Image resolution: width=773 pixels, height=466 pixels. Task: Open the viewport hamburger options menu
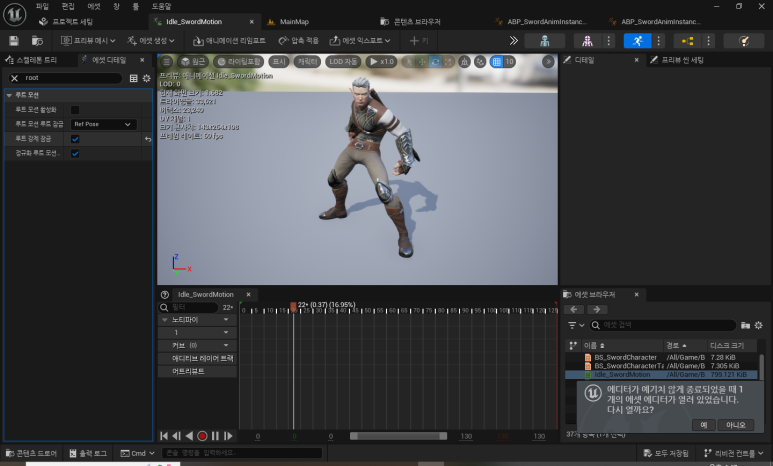[167, 62]
